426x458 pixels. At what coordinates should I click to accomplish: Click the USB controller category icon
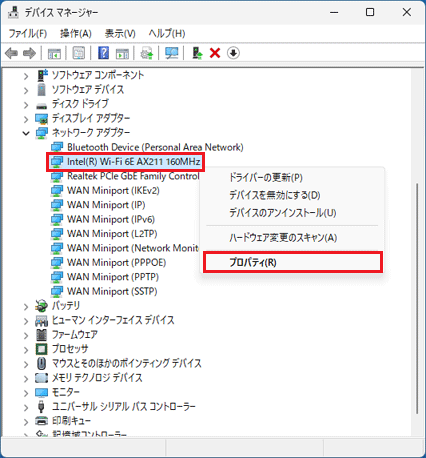(x=42, y=407)
